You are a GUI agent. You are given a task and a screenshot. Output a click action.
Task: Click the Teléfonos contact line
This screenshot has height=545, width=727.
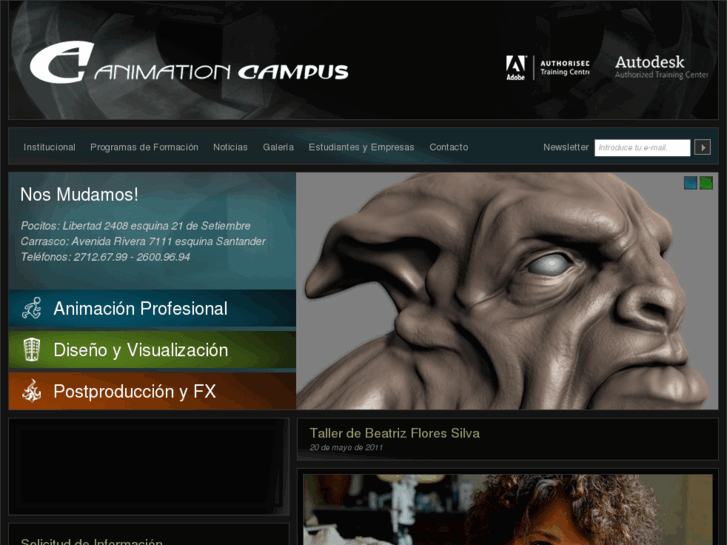pos(105,257)
